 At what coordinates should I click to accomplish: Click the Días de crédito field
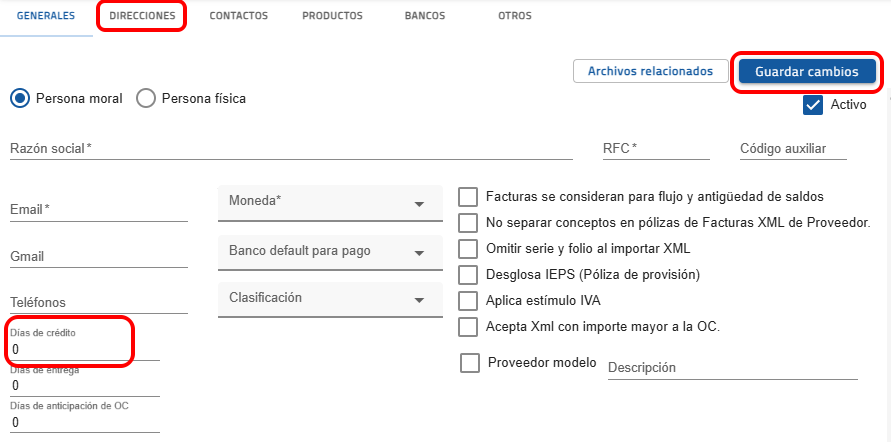[x=85, y=349]
